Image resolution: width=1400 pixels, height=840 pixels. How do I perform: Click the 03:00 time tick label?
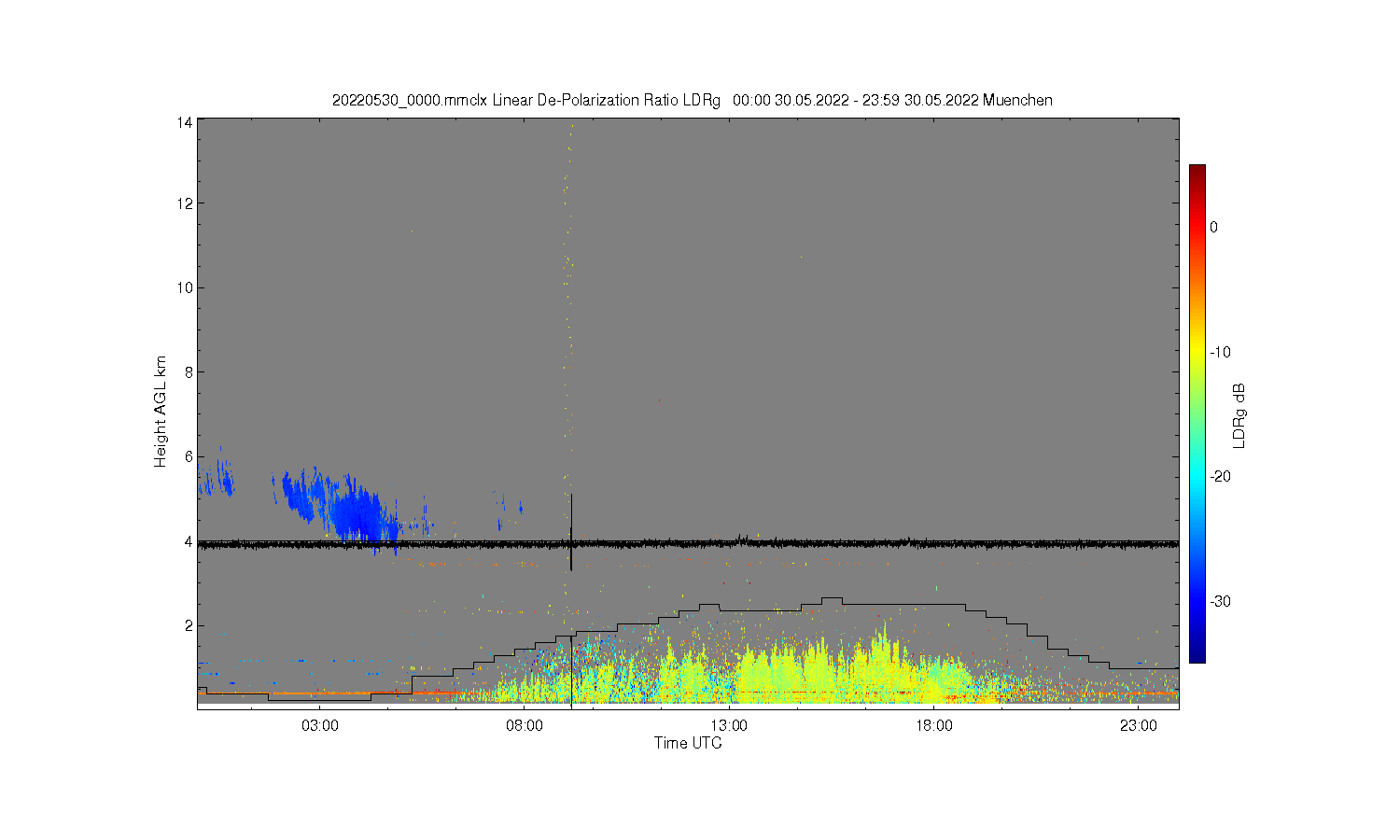(x=320, y=725)
